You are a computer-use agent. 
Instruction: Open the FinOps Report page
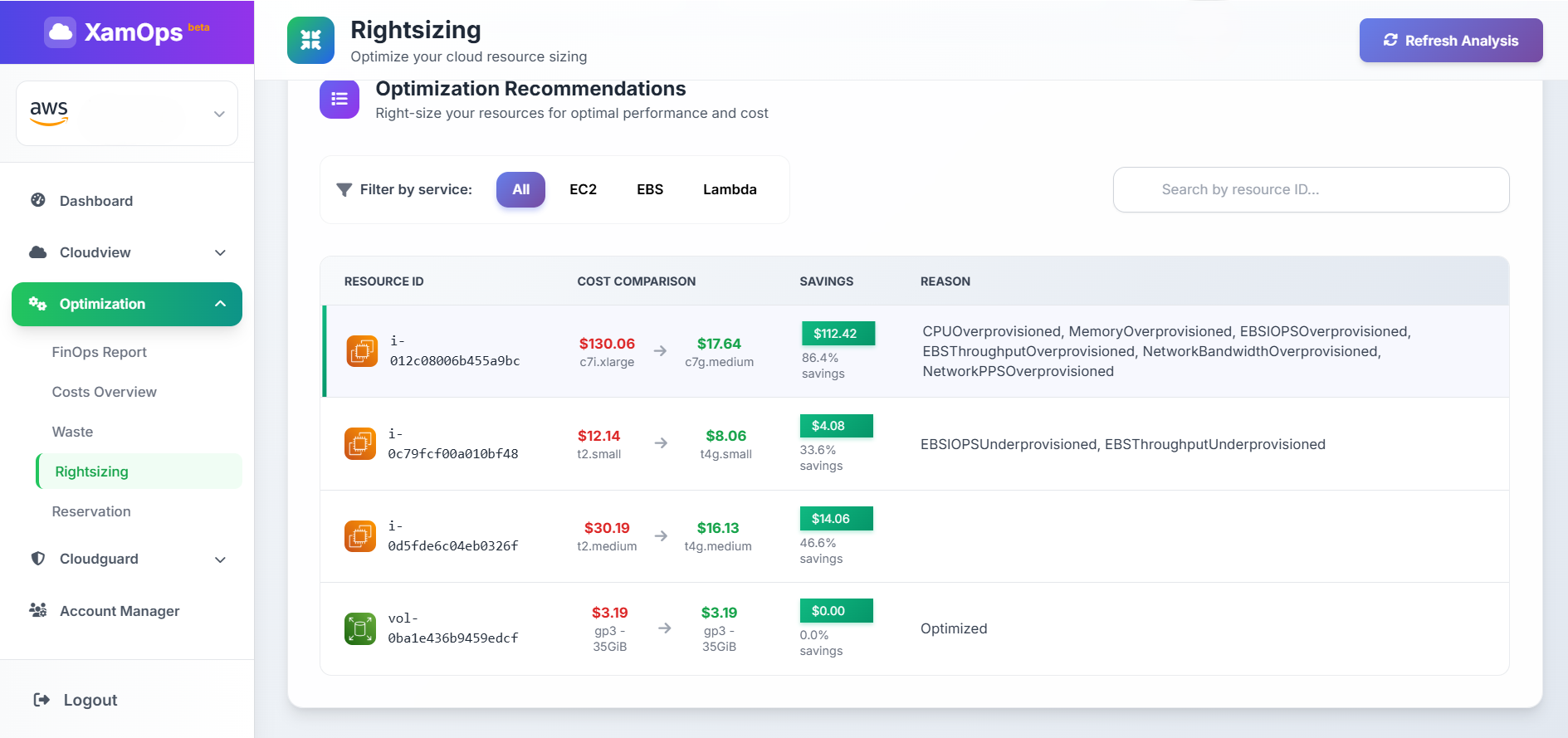[100, 352]
